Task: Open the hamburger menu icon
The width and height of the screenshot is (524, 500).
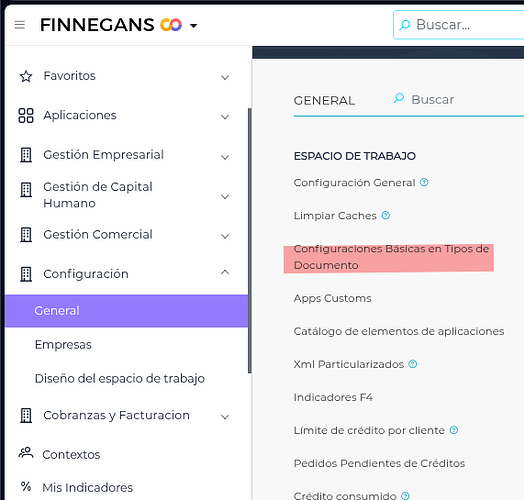Action: click(x=20, y=25)
